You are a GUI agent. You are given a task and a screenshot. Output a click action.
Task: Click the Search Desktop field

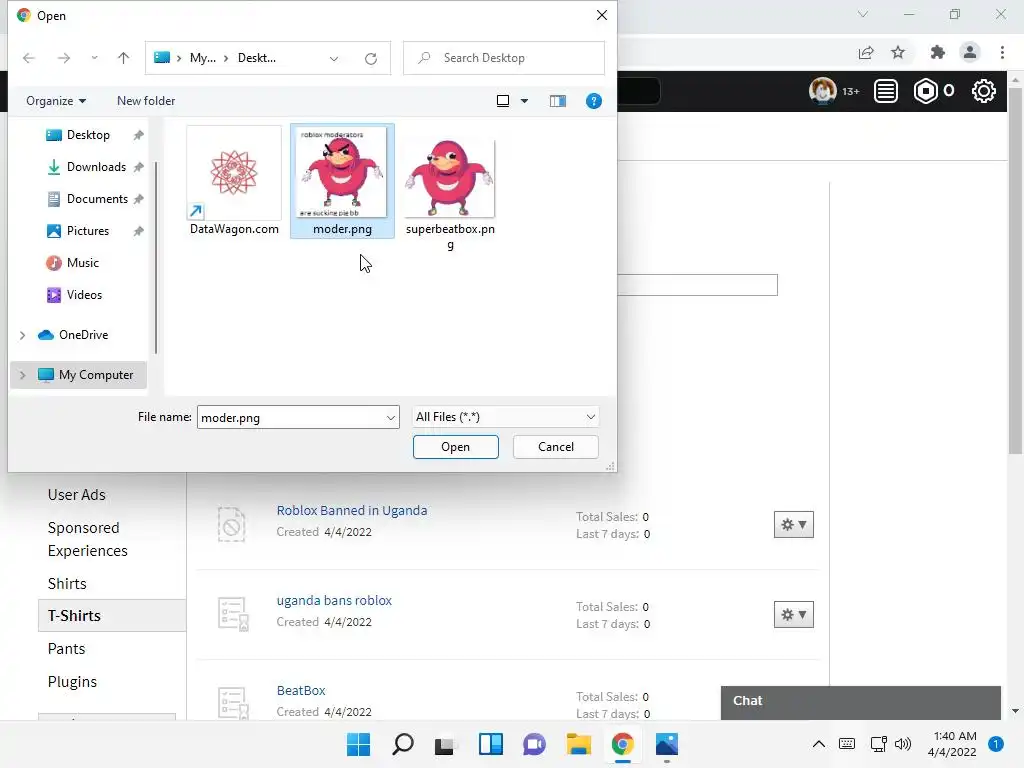coord(504,58)
